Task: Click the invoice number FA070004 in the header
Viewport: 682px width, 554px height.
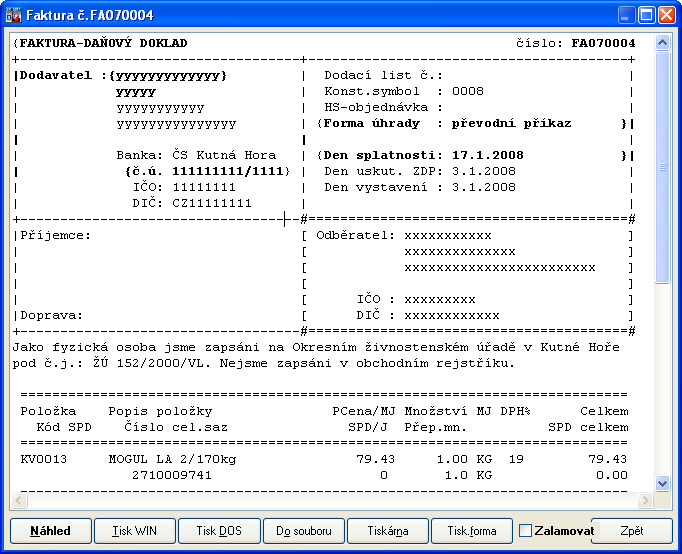Action: [x=603, y=43]
